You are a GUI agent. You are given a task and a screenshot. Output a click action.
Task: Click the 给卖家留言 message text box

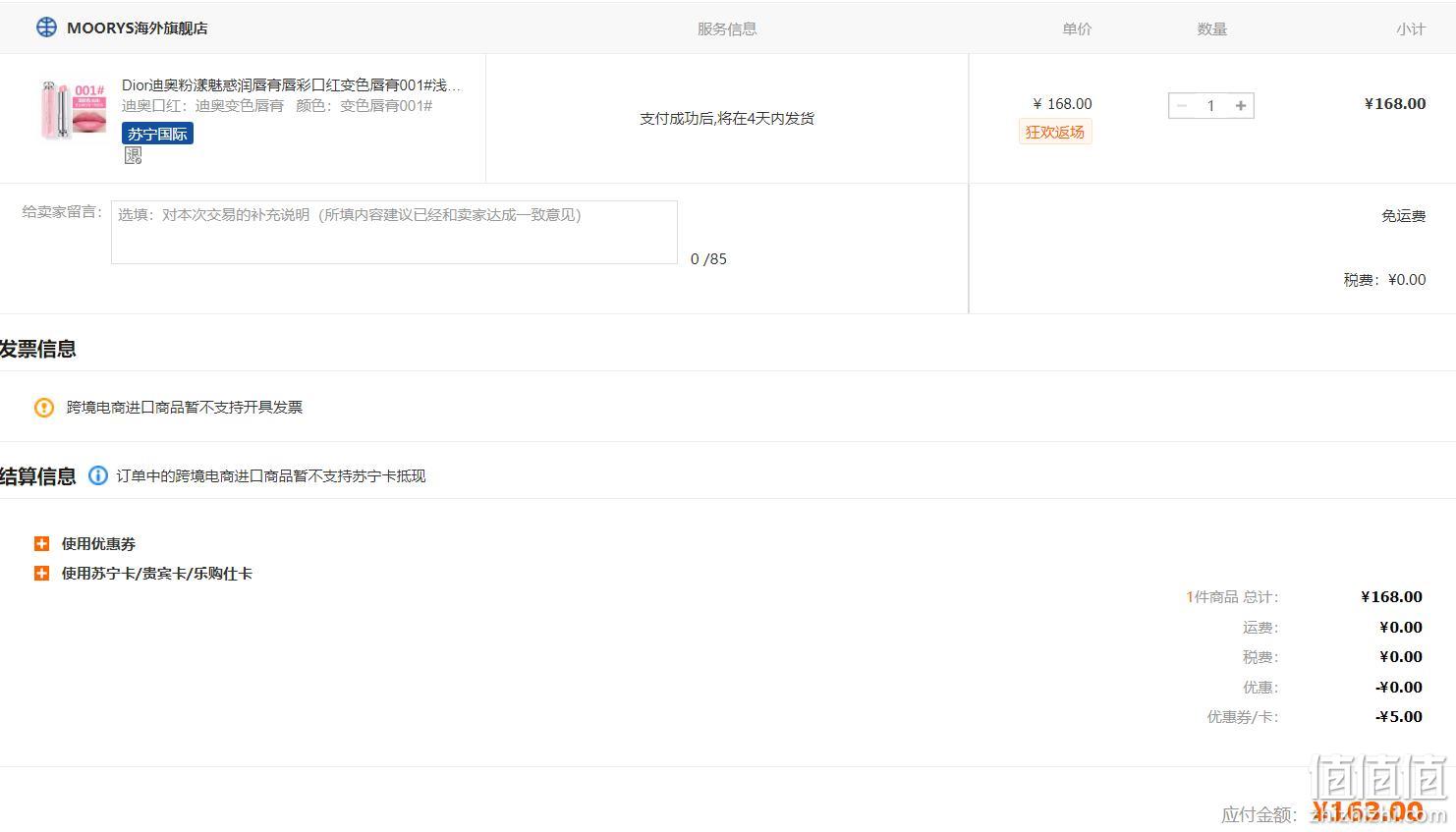pyautogui.click(x=394, y=233)
